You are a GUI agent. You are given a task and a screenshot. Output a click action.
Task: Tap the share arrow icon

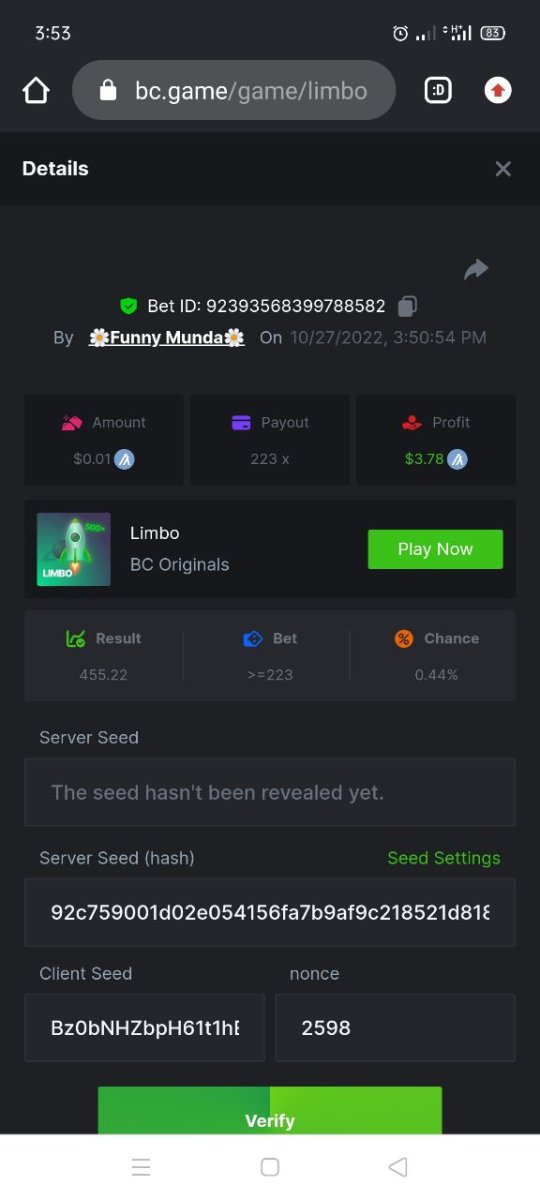tap(476, 268)
